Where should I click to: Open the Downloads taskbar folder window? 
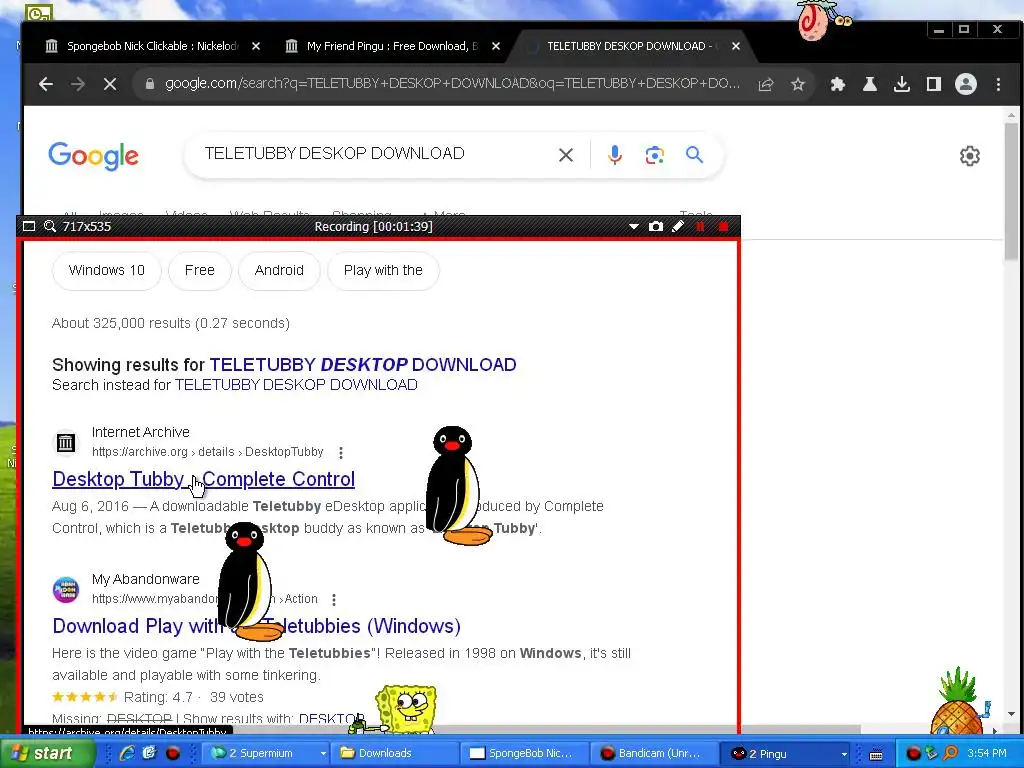(x=394, y=754)
